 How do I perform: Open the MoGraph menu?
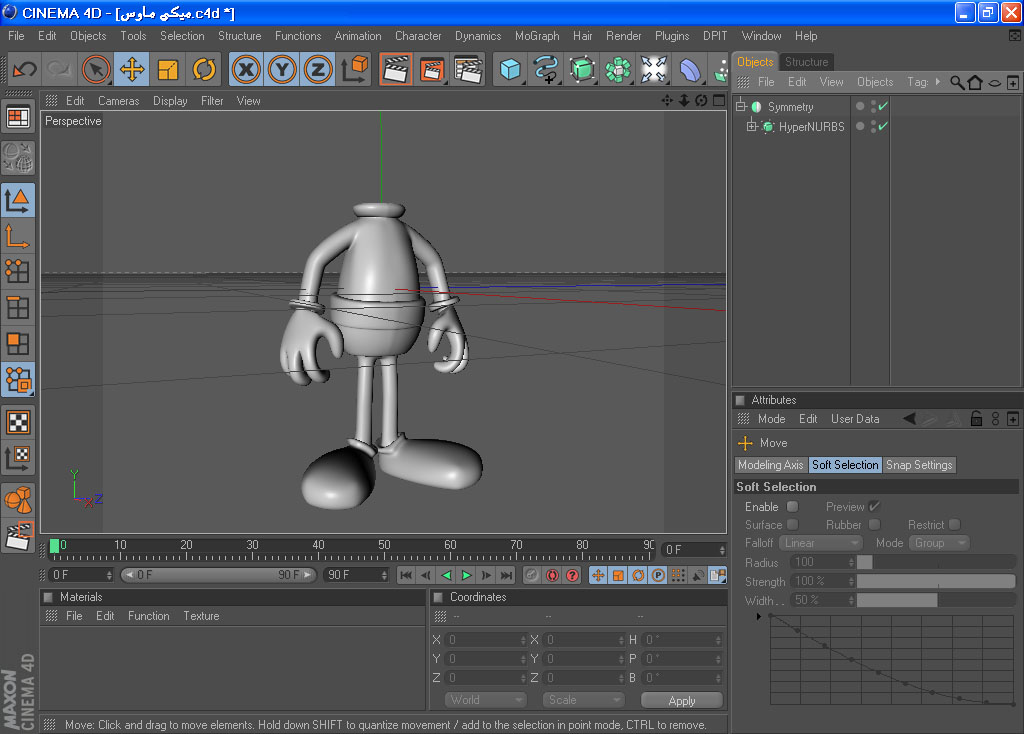[x=537, y=36]
